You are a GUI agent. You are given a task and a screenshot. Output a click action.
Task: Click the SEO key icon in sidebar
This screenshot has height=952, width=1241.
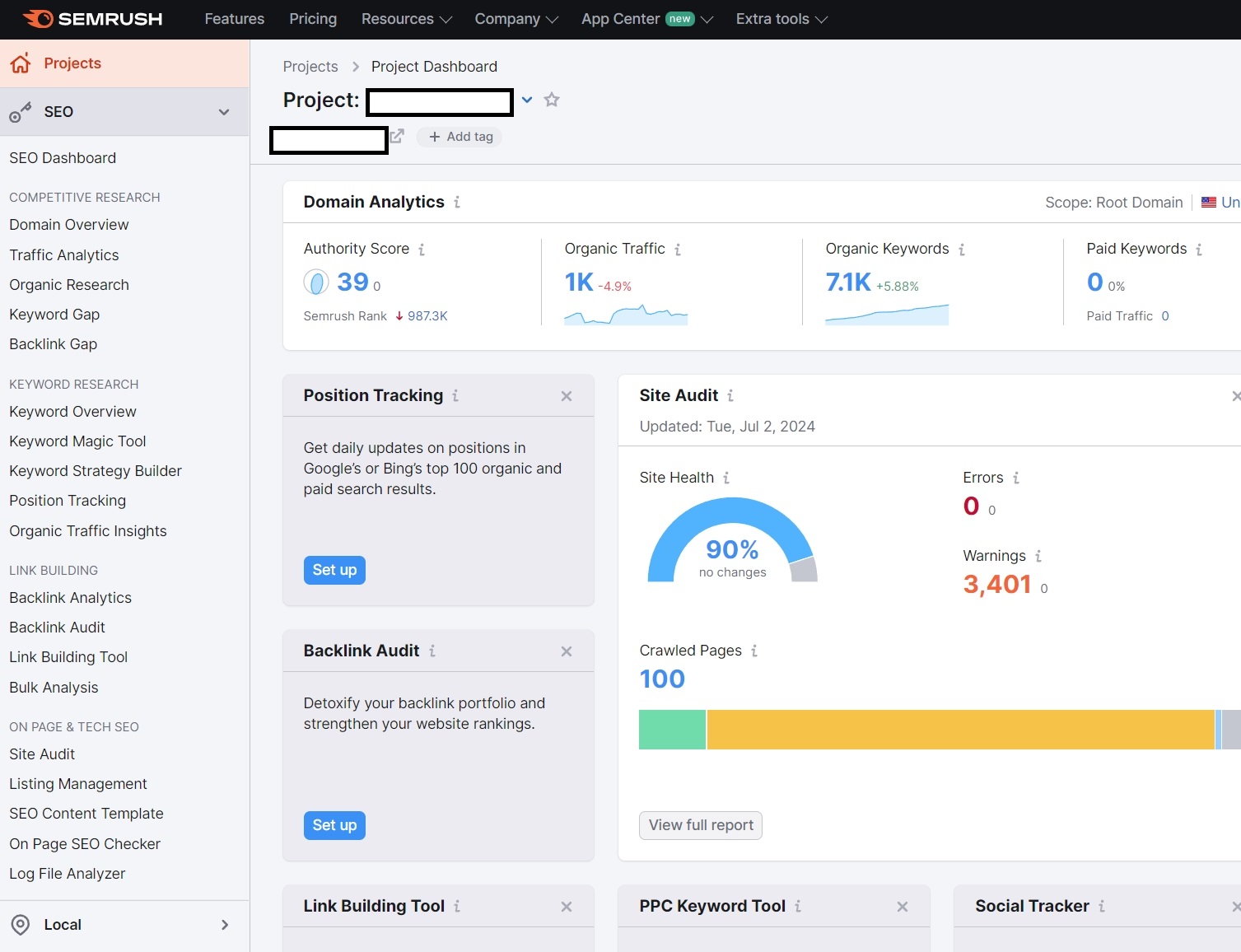pos(21,112)
